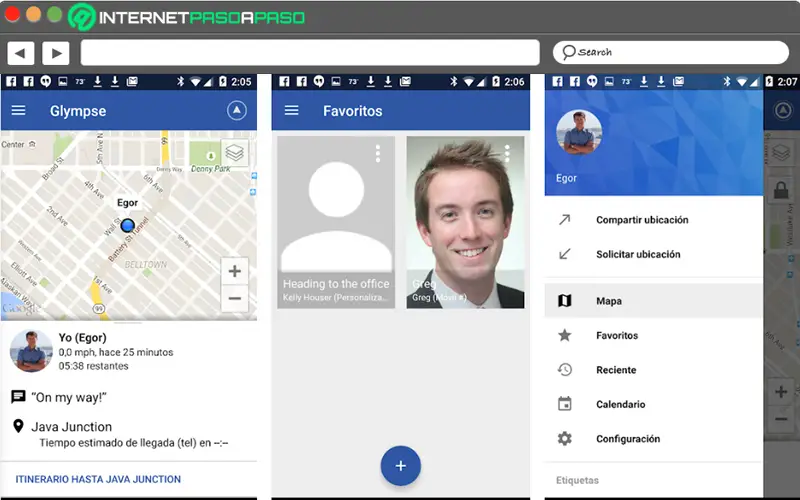Click the Glympse title text
Screen dimensions: 800x500
(x=78, y=111)
